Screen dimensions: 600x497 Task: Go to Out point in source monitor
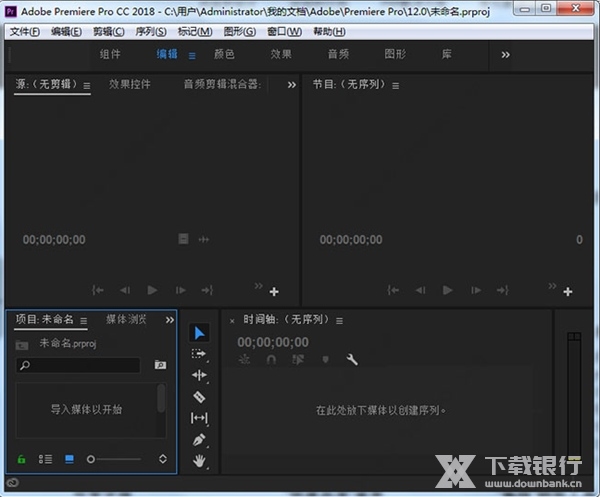(x=207, y=290)
